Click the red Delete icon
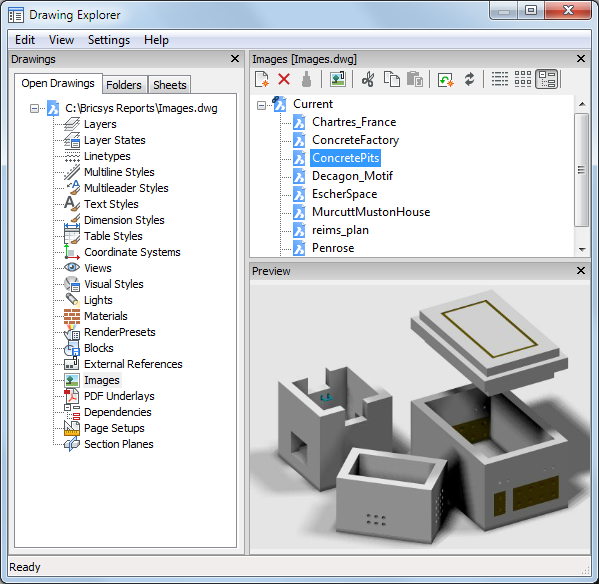The height and width of the screenshot is (584, 599). coord(284,79)
